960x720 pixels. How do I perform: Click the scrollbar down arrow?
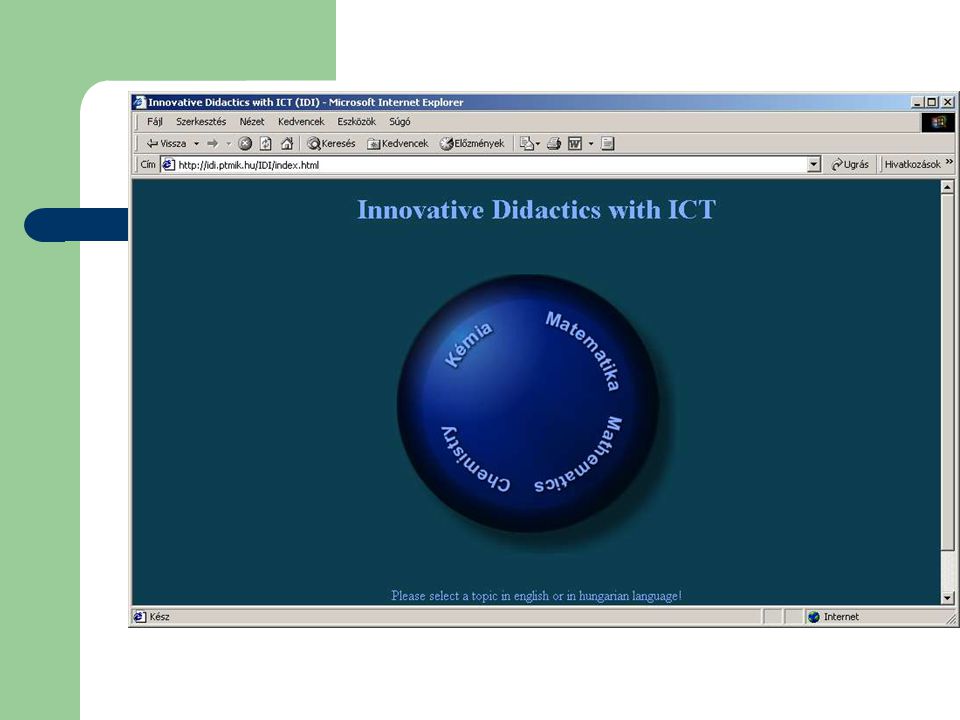(x=947, y=598)
